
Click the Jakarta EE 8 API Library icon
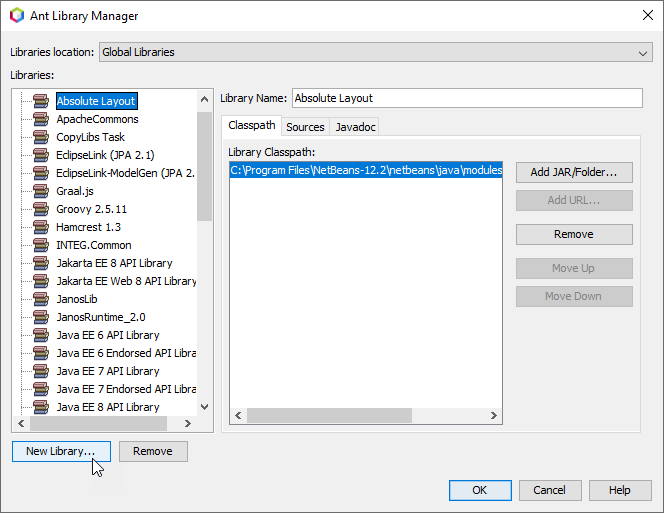coord(41,263)
